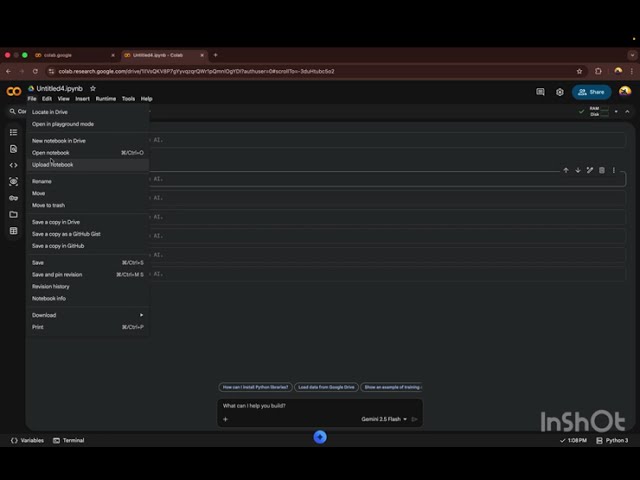Open the File menu
This screenshot has width=640, height=480.
pos(32,99)
